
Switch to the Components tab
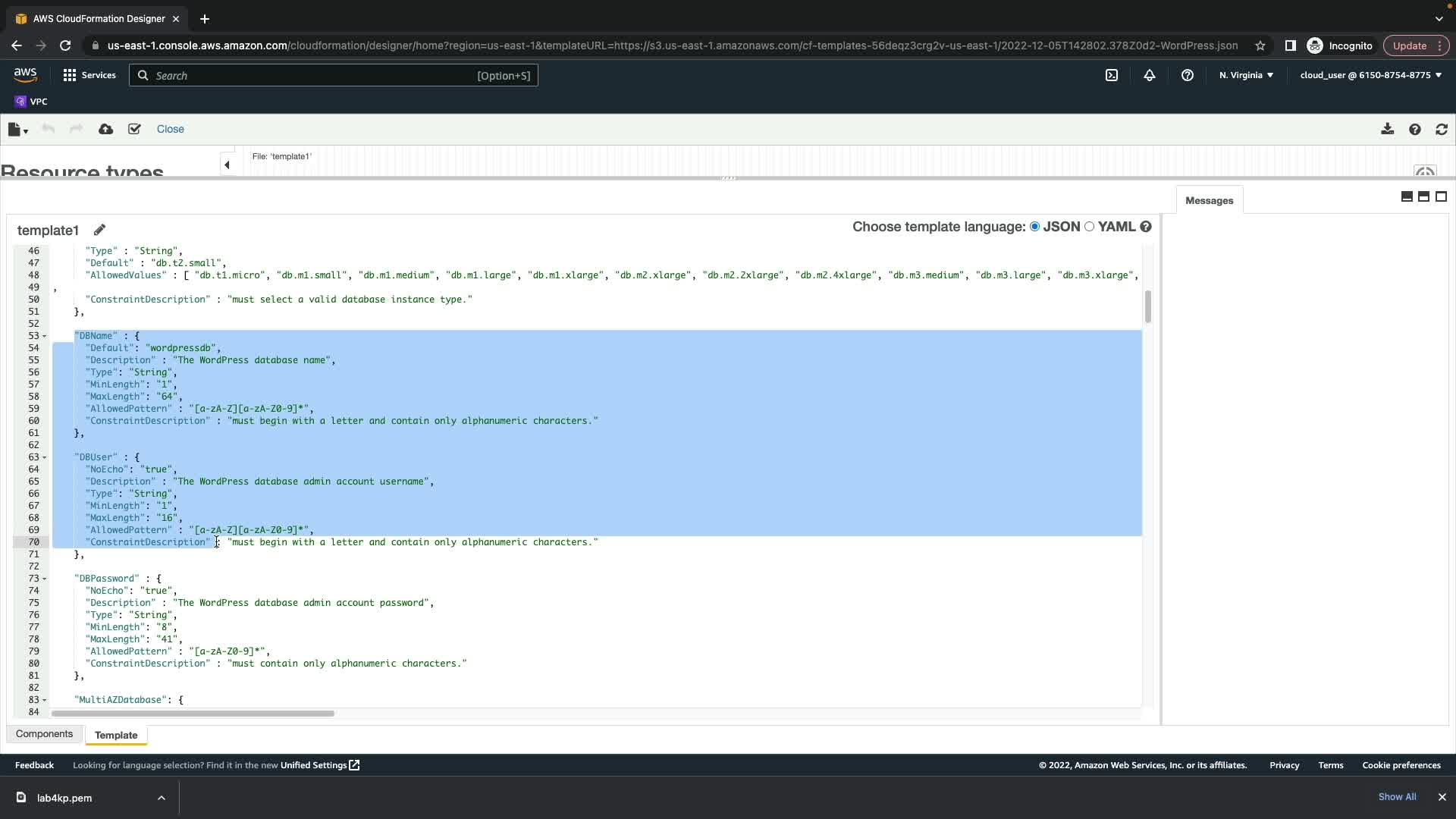(x=44, y=734)
